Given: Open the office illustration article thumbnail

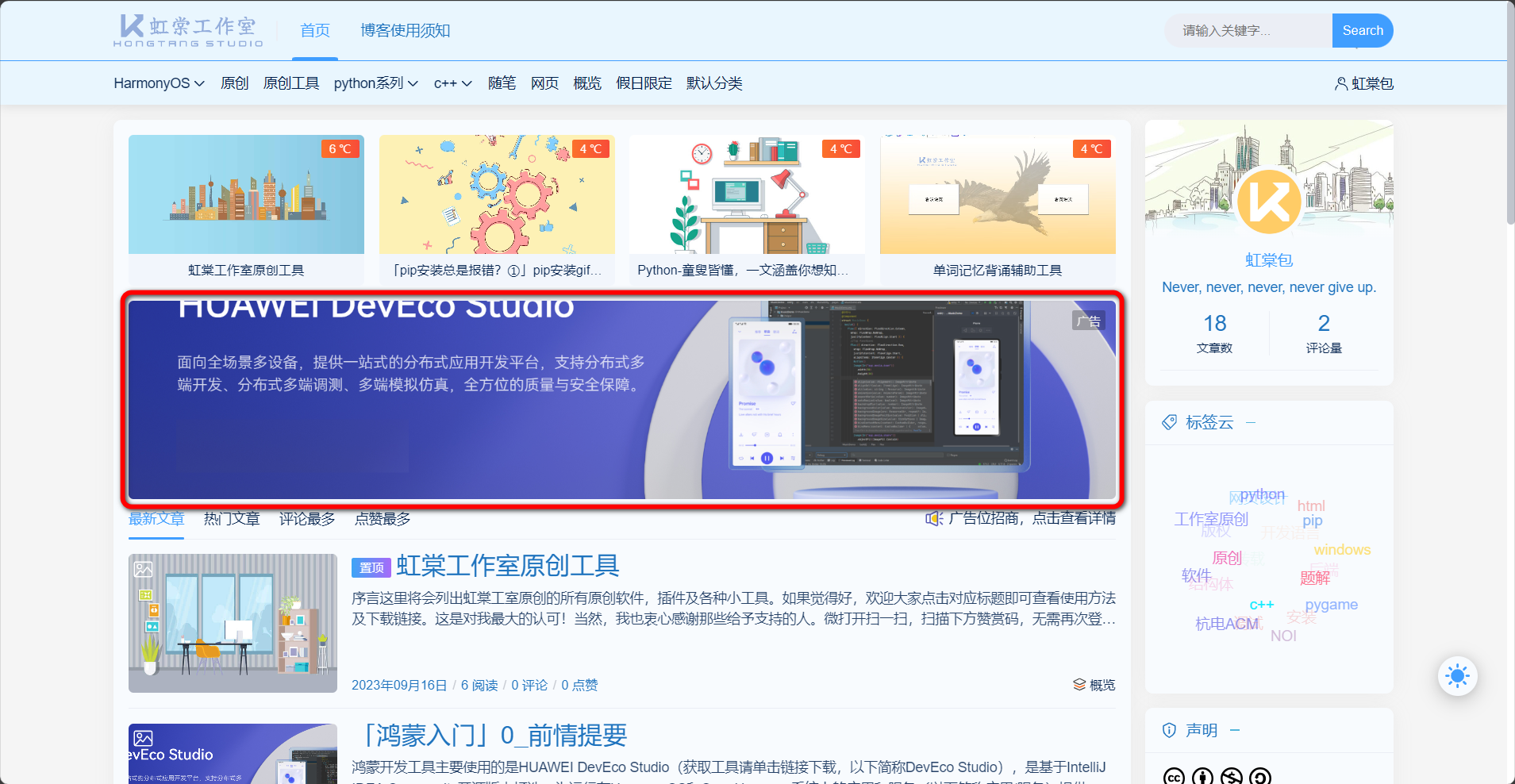Looking at the screenshot, I should coord(233,623).
